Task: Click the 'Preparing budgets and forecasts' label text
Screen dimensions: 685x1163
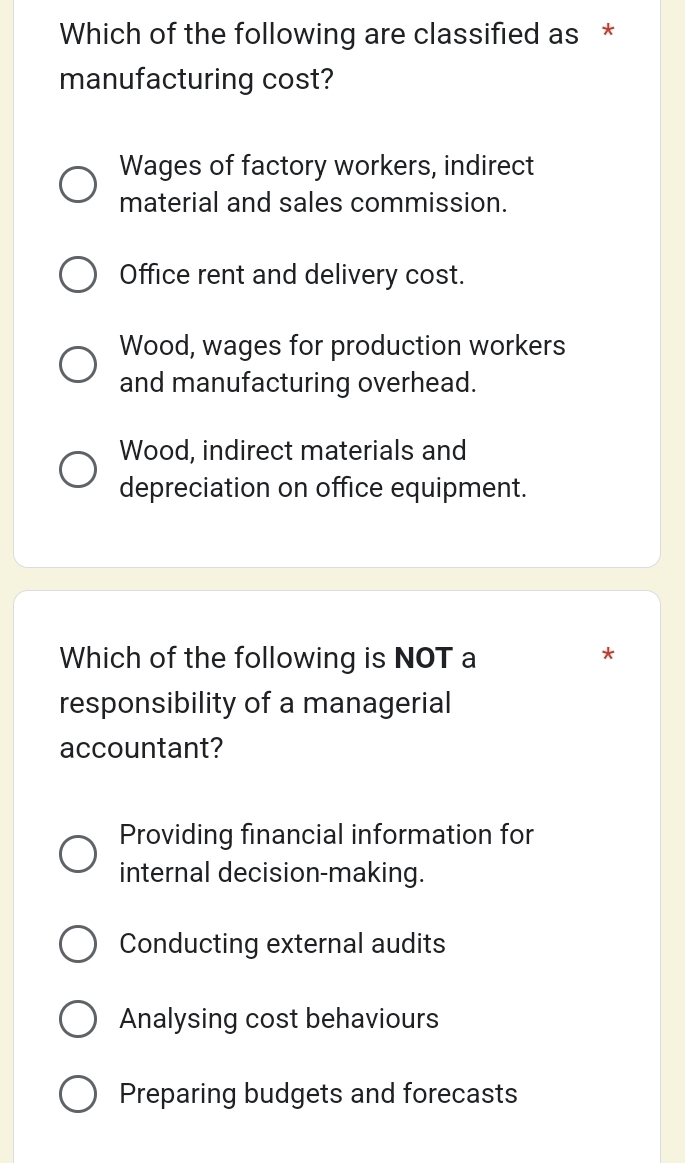Action: pos(318,1094)
